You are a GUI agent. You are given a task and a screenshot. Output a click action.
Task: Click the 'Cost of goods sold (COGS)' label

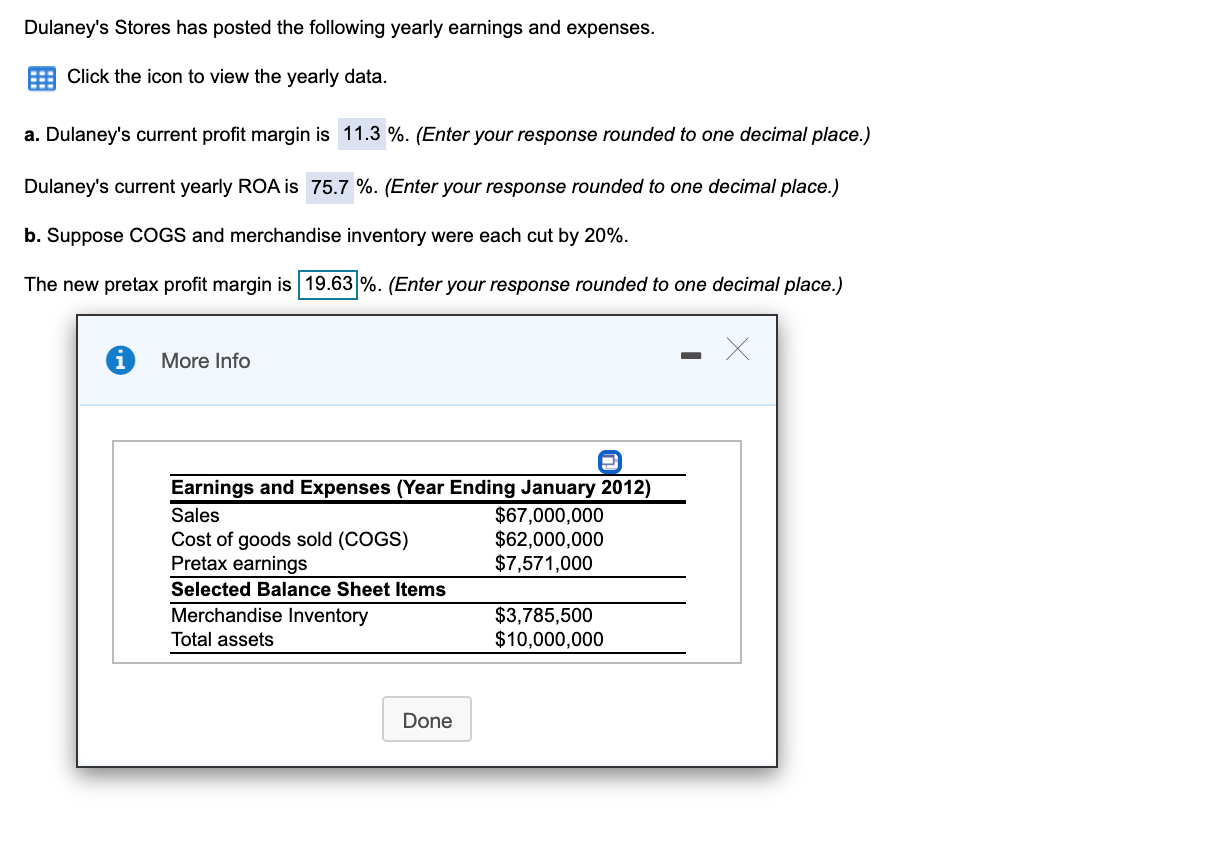290,540
